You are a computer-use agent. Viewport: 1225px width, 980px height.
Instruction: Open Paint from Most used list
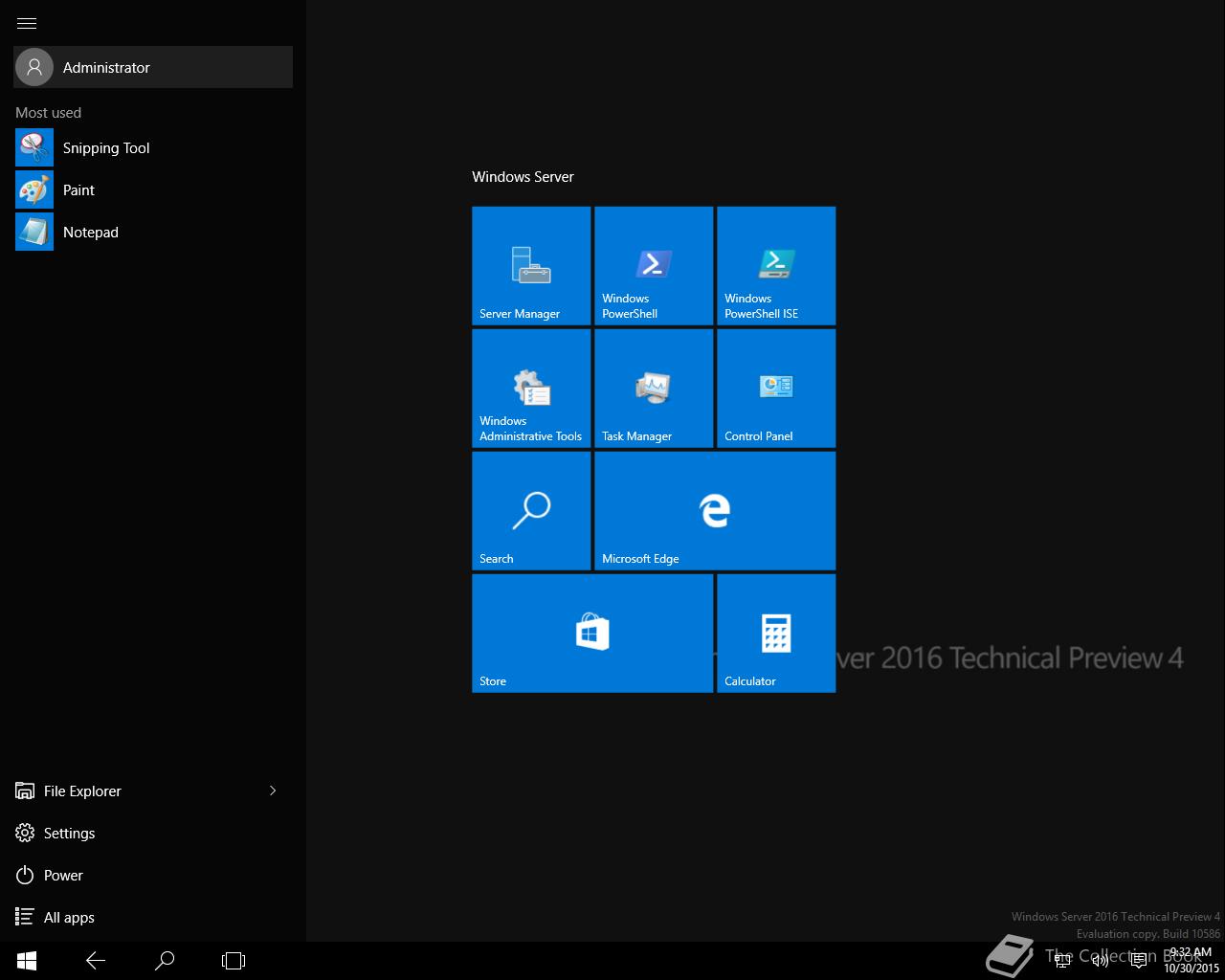coord(153,189)
